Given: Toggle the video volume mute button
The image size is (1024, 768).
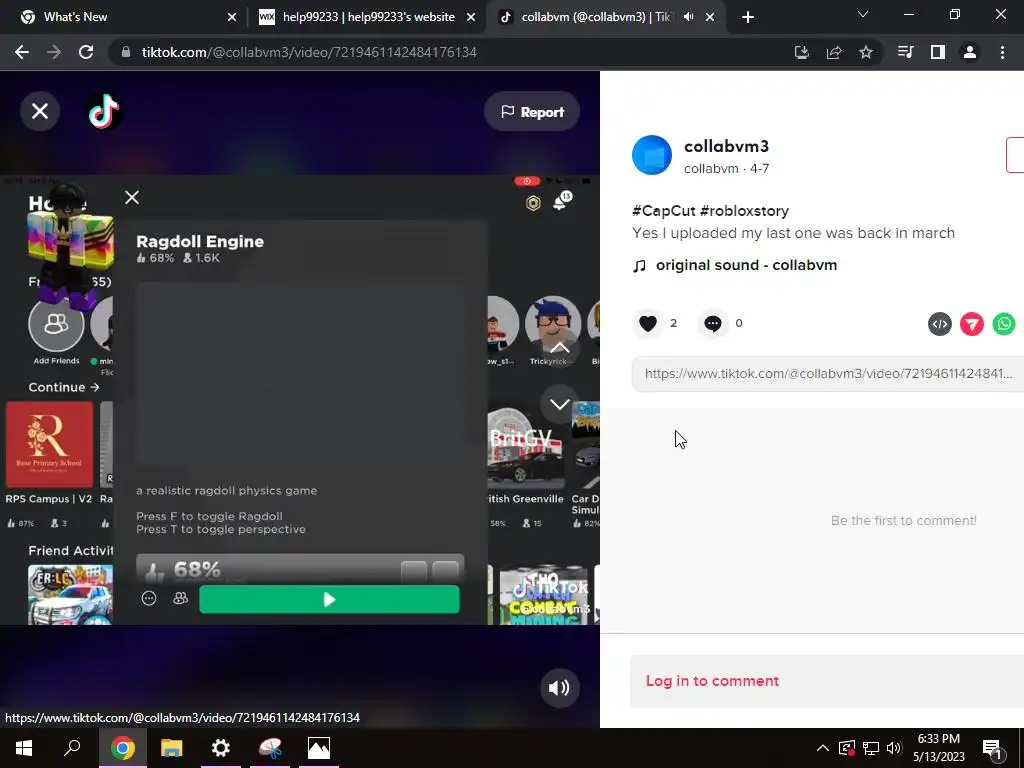Looking at the screenshot, I should pos(559,688).
